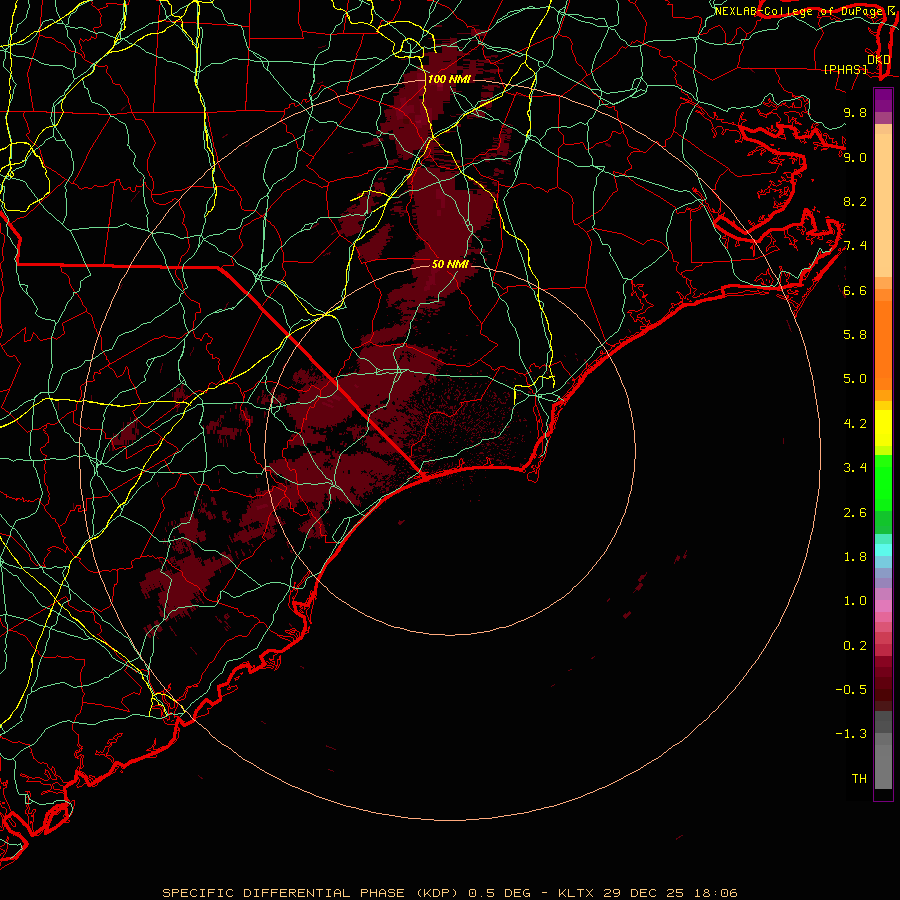Select the 9.0 value on the scale

coord(855,157)
